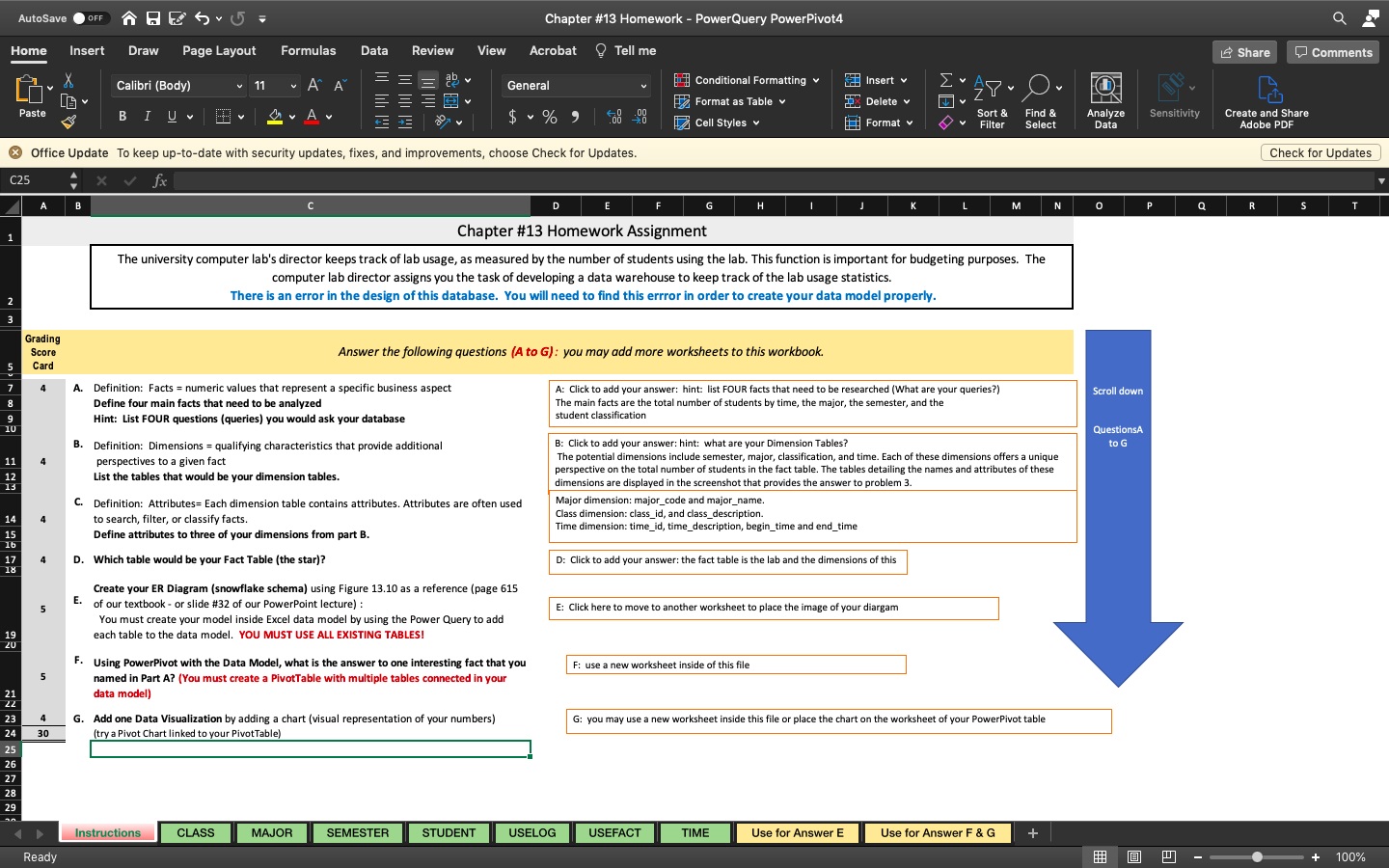Click the AutoSum icon
The height and width of the screenshot is (868, 1389).
click(x=946, y=79)
